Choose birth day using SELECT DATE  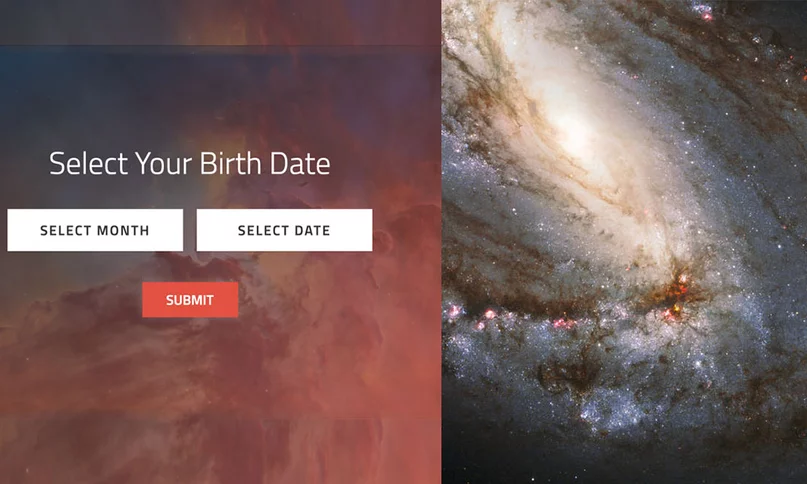[x=284, y=230]
